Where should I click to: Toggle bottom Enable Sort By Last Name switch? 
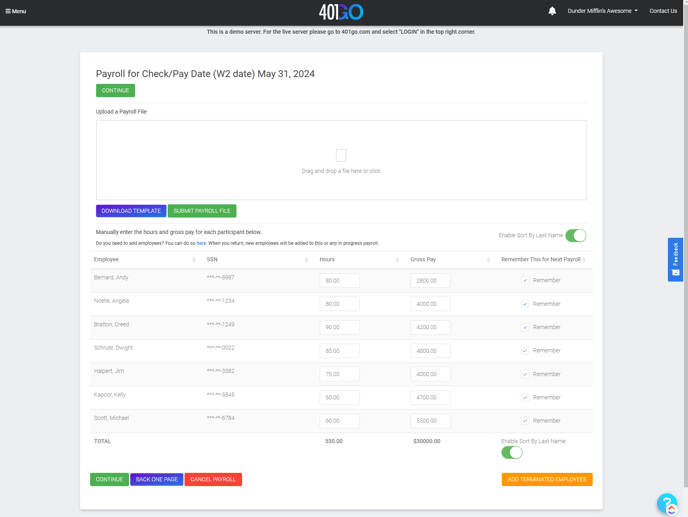tap(512, 453)
